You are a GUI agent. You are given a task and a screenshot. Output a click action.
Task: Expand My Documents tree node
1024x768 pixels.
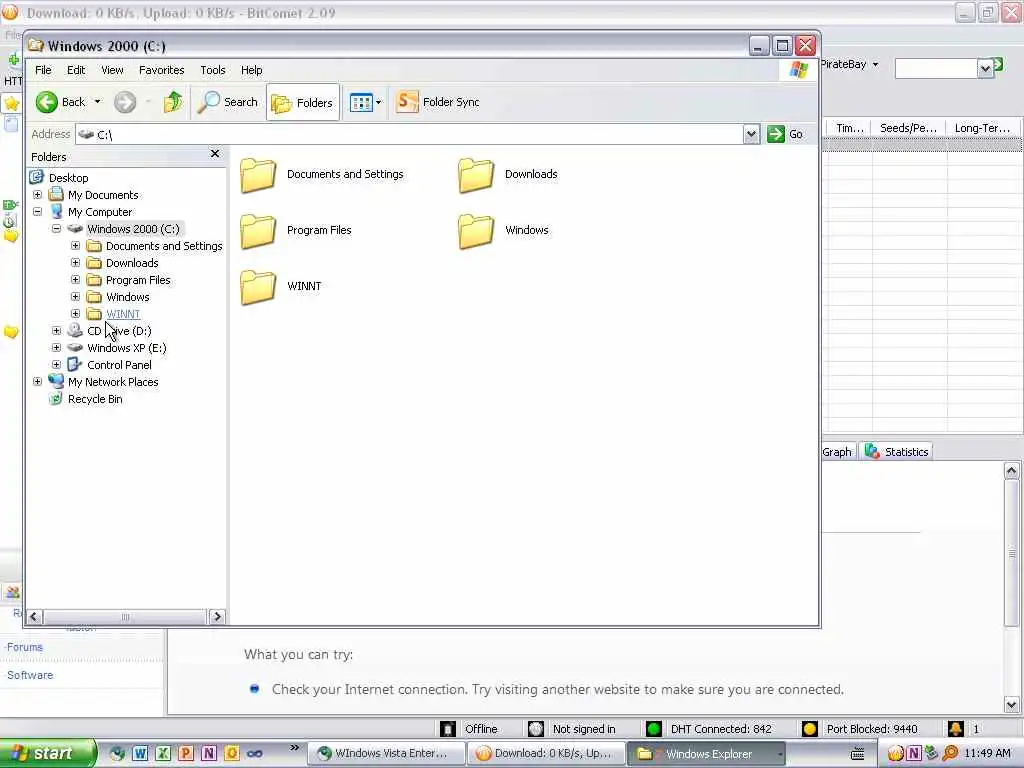(37, 195)
